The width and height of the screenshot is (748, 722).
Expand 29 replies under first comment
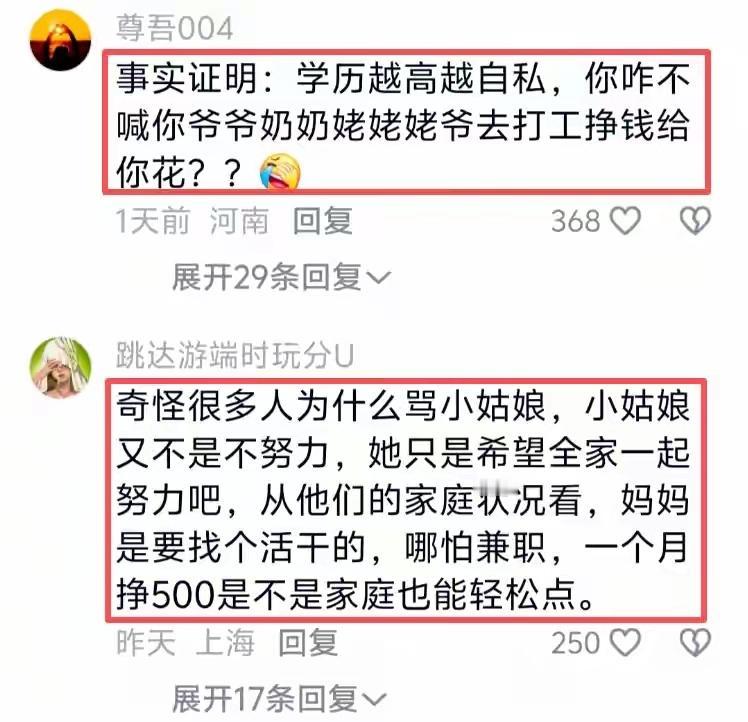(281, 277)
